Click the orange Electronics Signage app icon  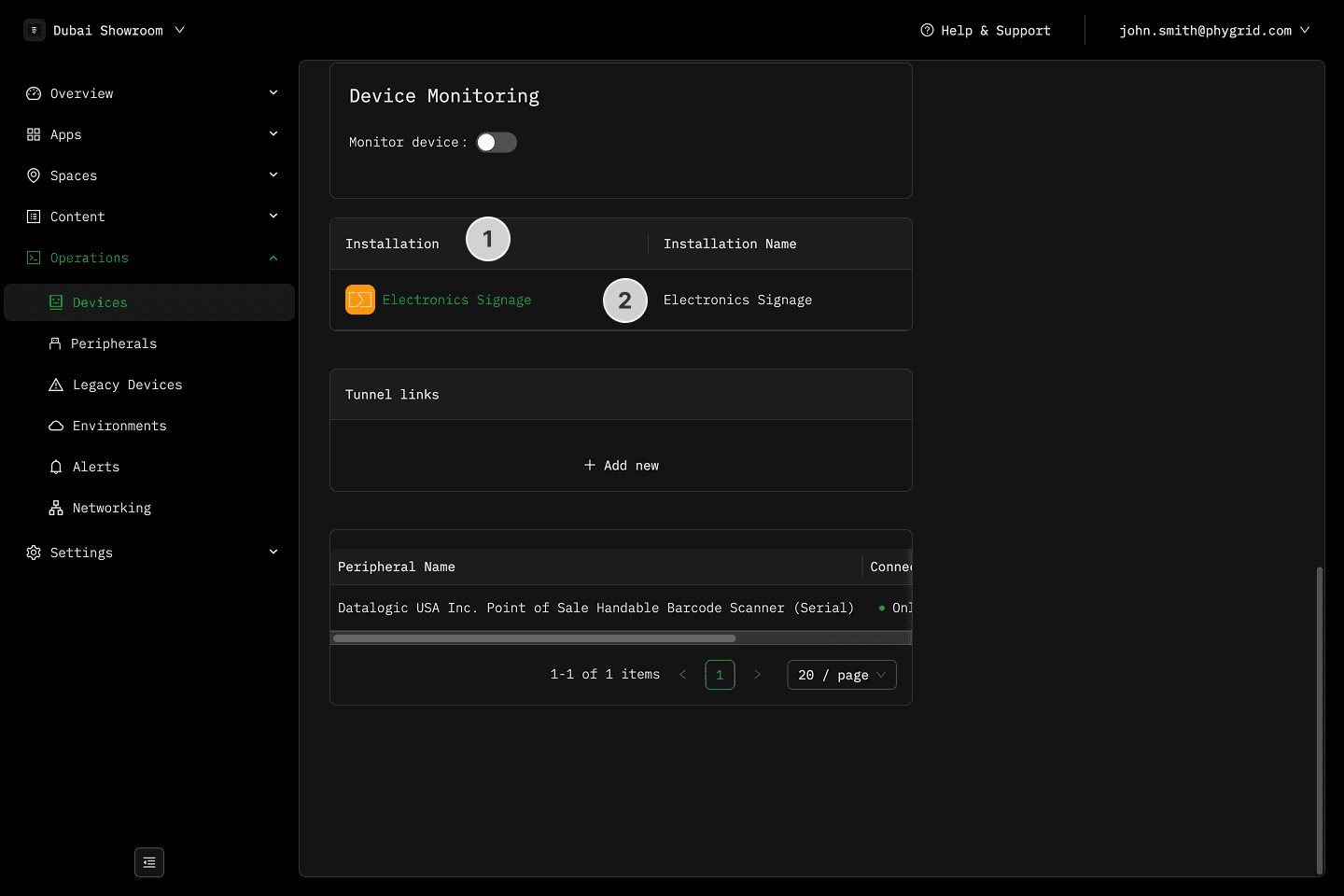pyautogui.click(x=360, y=300)
